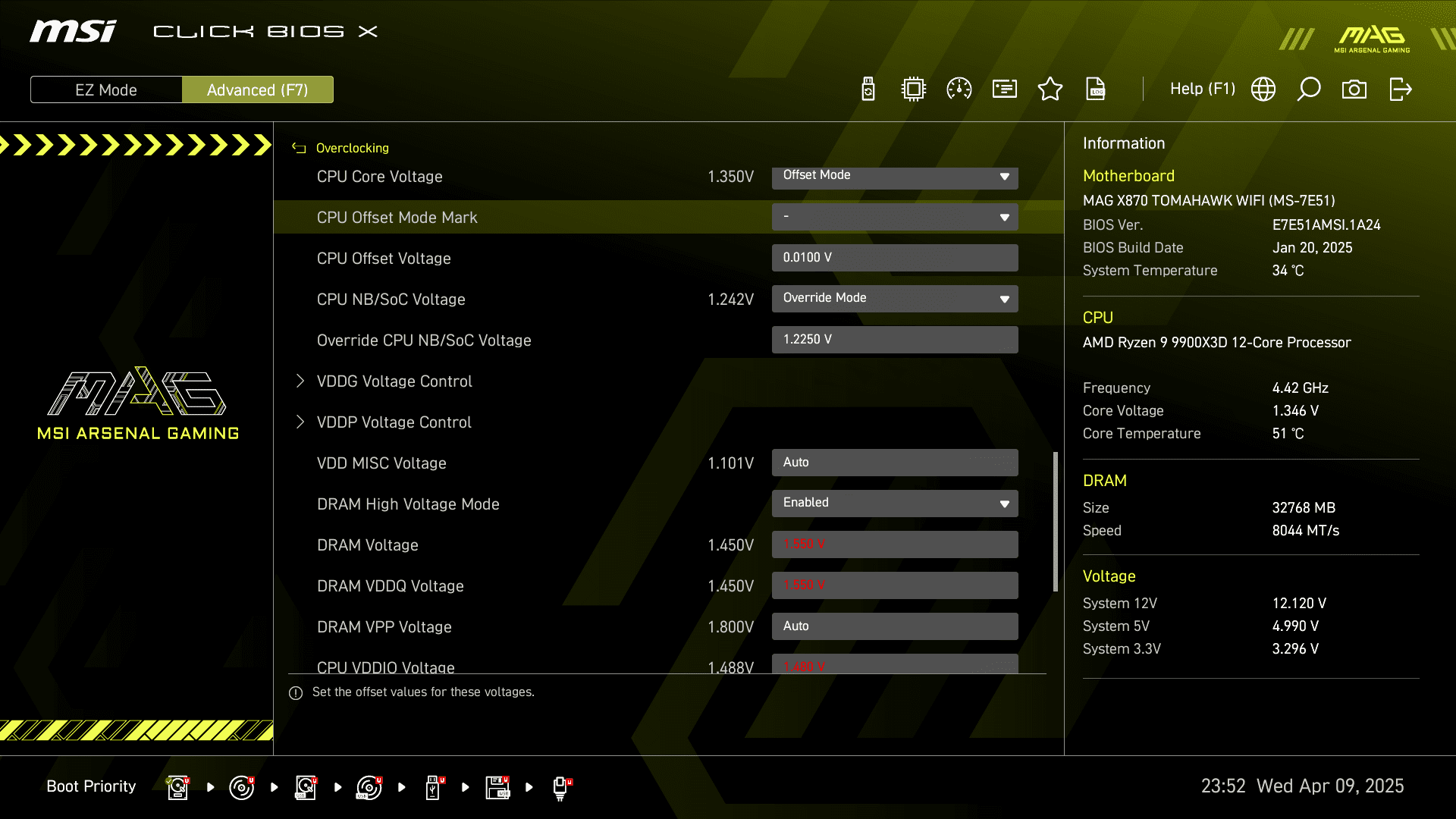
Task: Click the DRAM Voltage input field
Action: click(x=895, y=544)
